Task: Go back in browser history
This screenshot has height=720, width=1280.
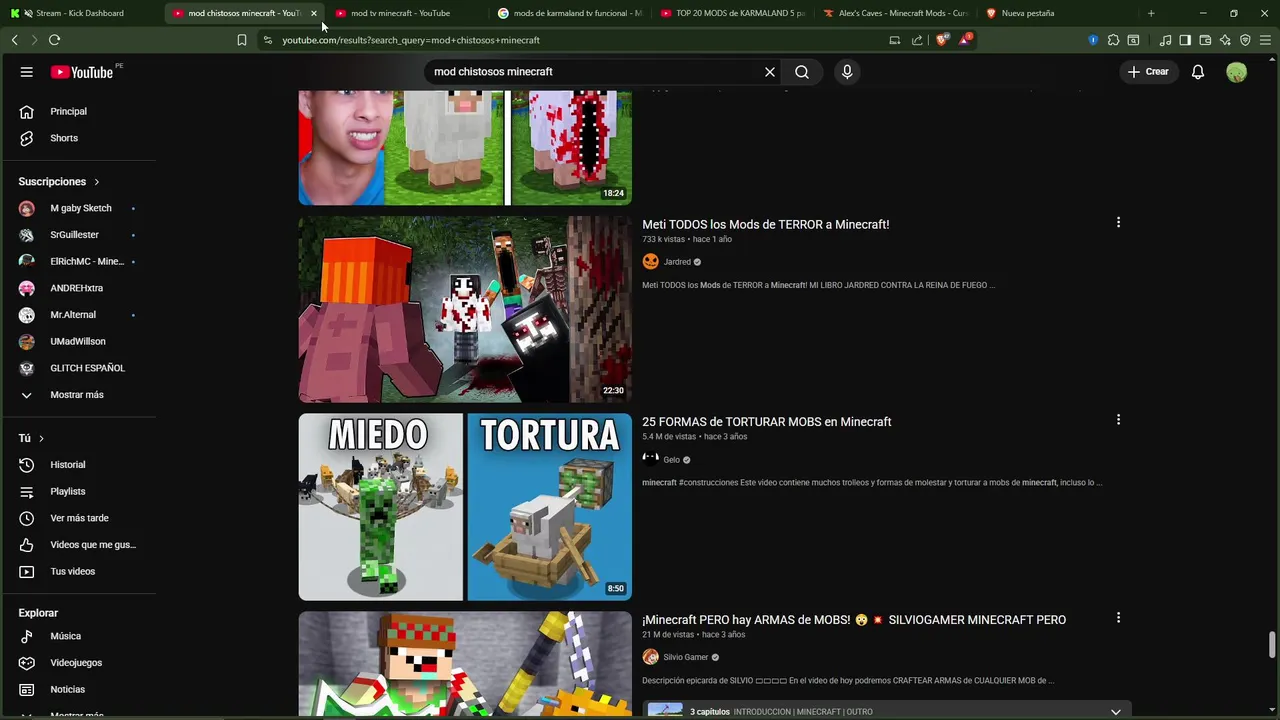Action: 14,40
